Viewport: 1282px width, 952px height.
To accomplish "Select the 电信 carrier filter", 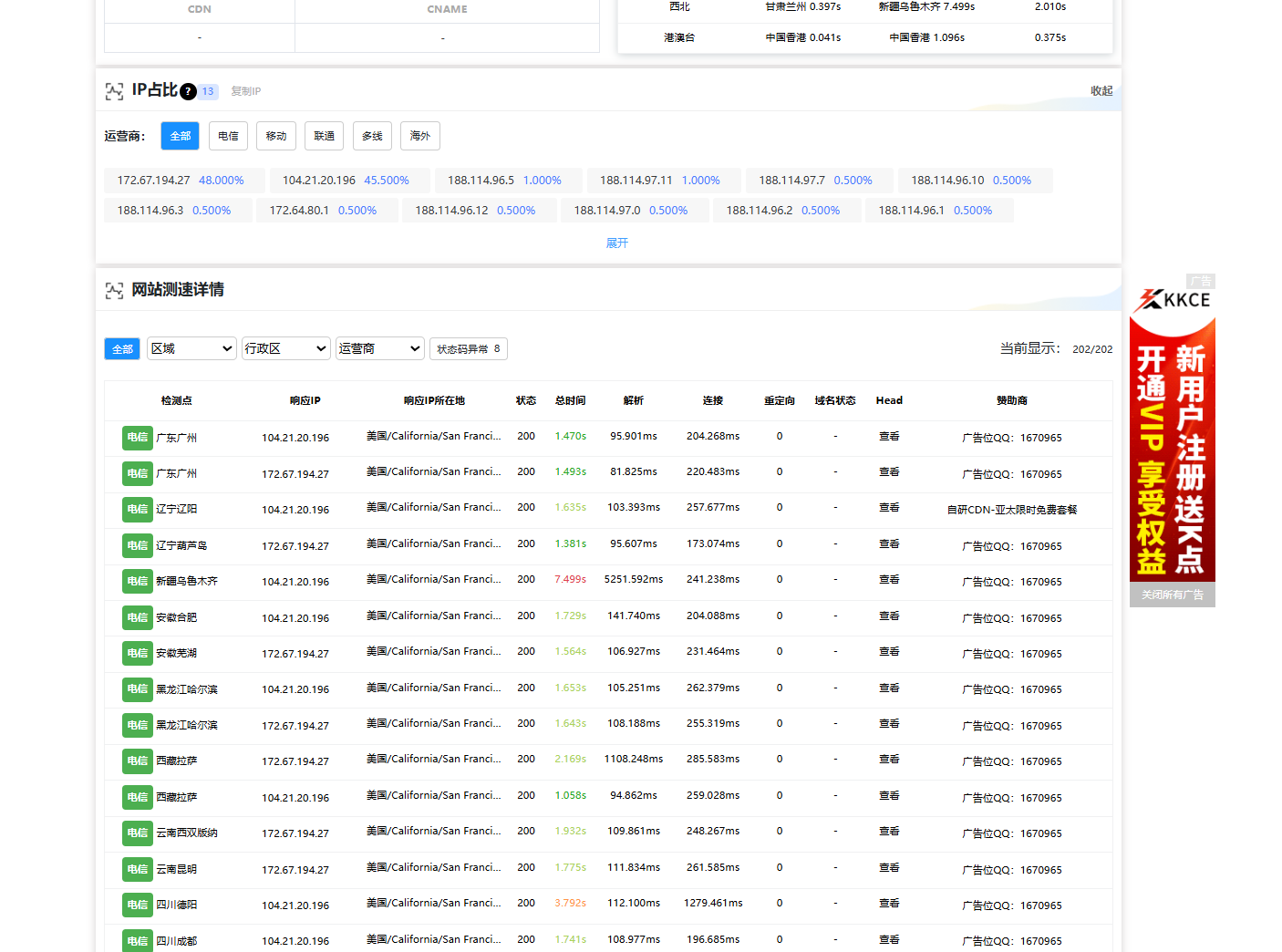I will (x=228, y=136).
